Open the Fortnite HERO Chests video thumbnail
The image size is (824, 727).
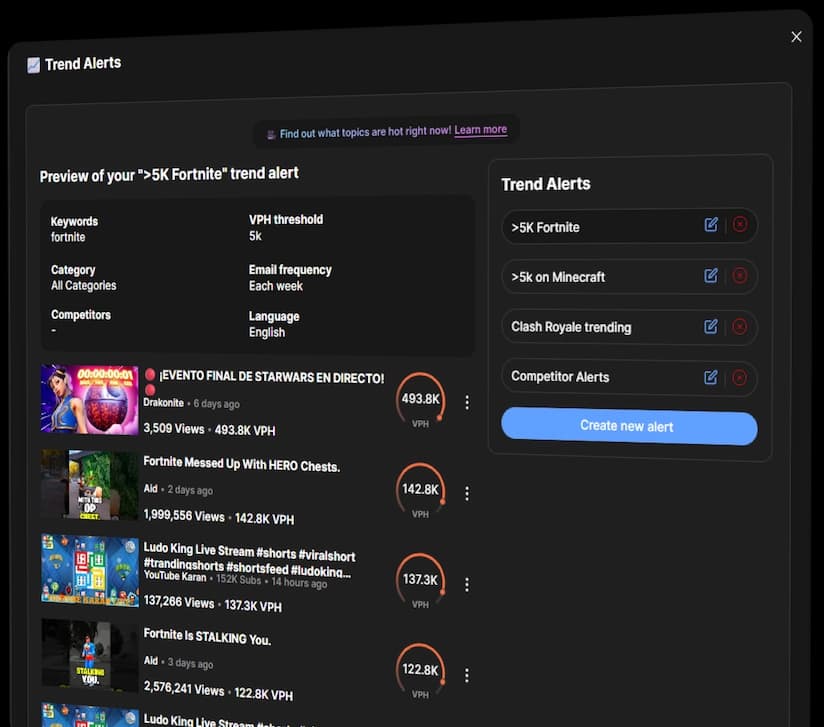pyautogui.click(x=90, y=485)
